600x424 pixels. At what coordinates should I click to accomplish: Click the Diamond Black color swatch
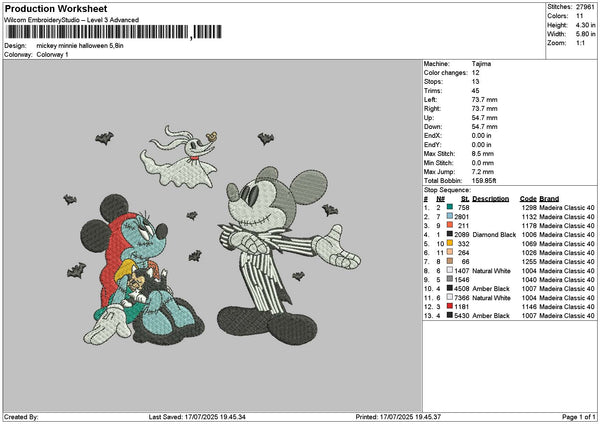point(450,235)
